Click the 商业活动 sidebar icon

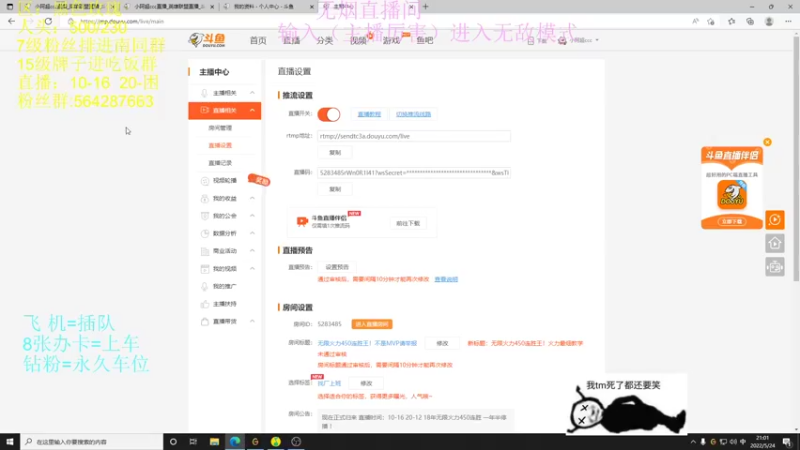click(205, 251)
